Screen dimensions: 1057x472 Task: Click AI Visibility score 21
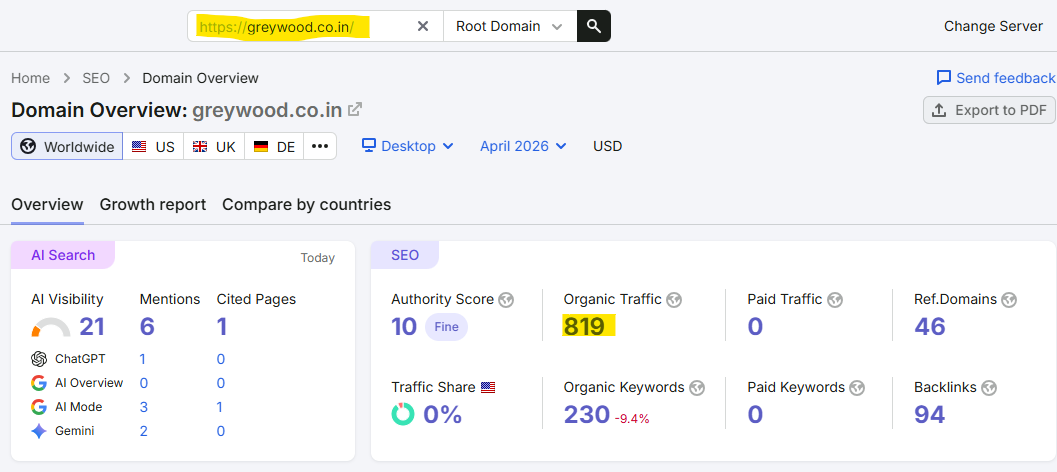92,327
